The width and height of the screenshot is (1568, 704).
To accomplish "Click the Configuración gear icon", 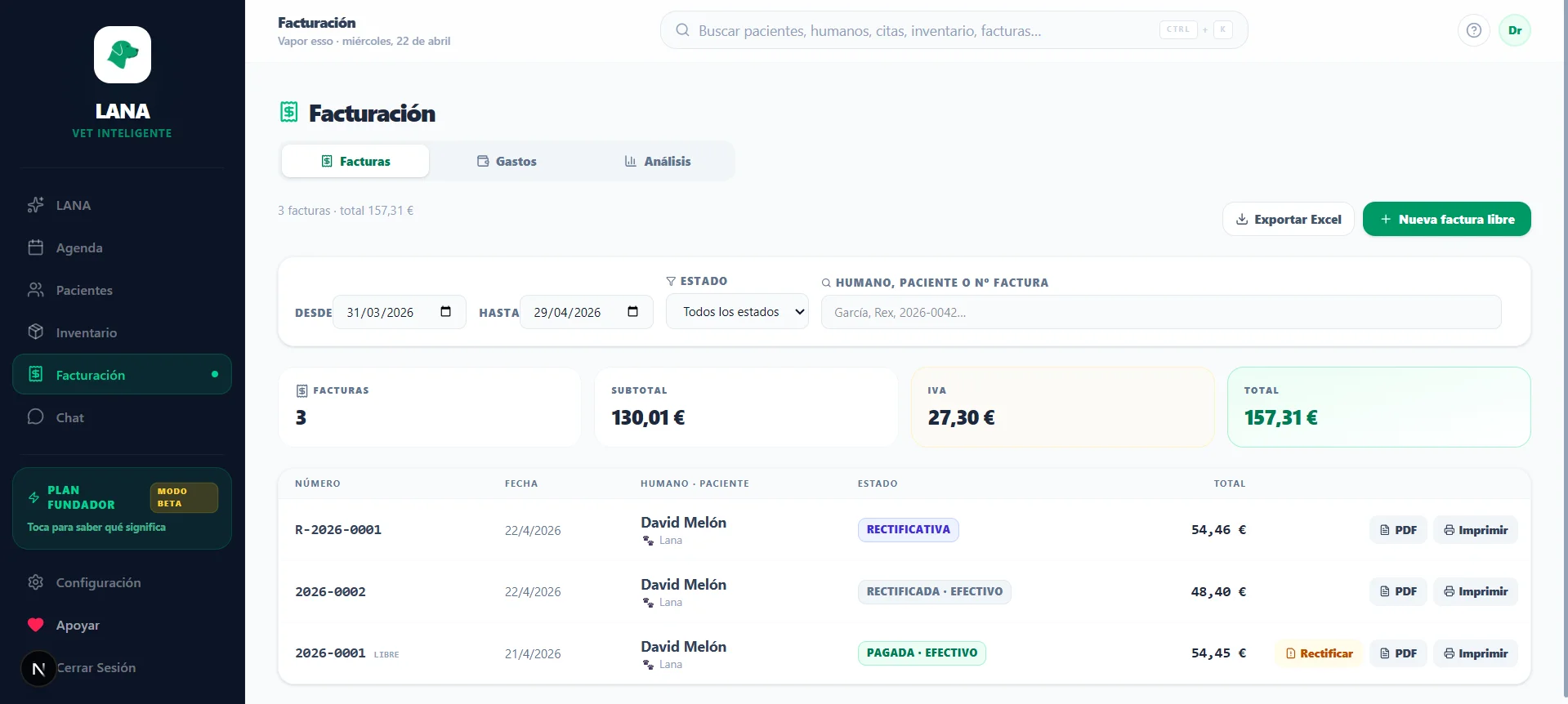I will click(x=35, y=582).
